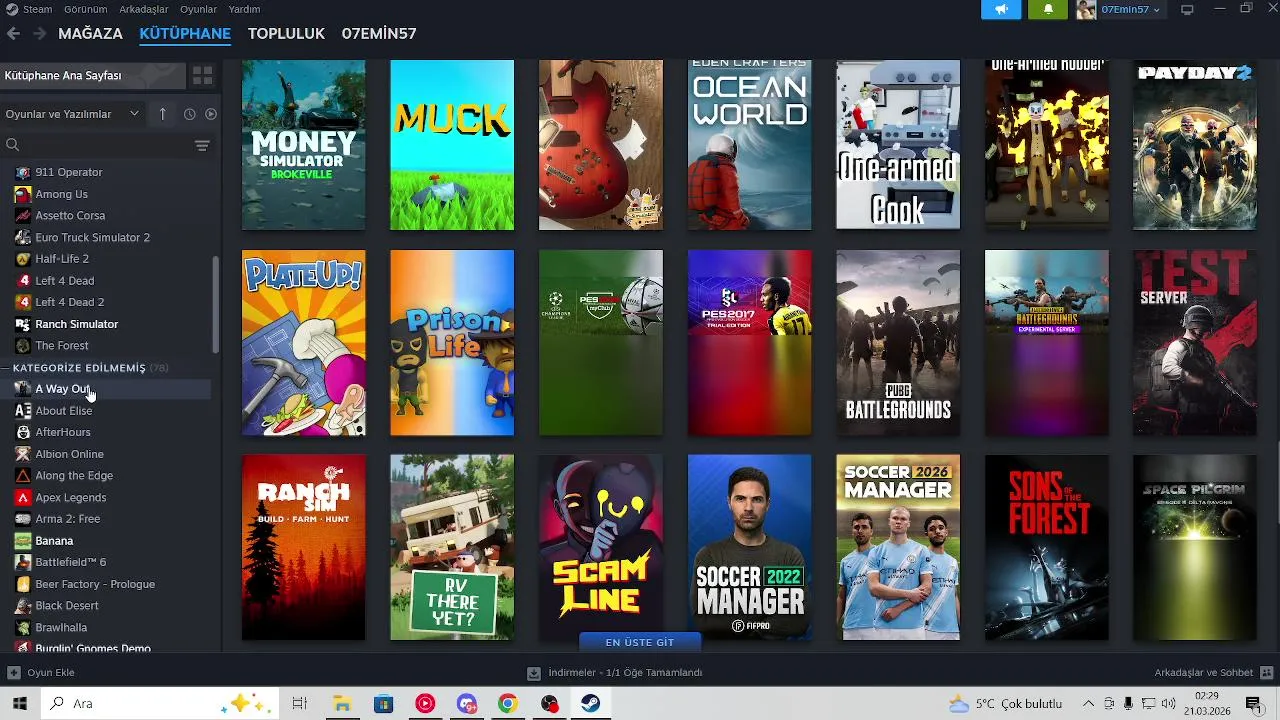The image size is (1280, 720).
Task: Open the Oyunlar ve Yazılımlar dropdown
Action: (72, 114)
